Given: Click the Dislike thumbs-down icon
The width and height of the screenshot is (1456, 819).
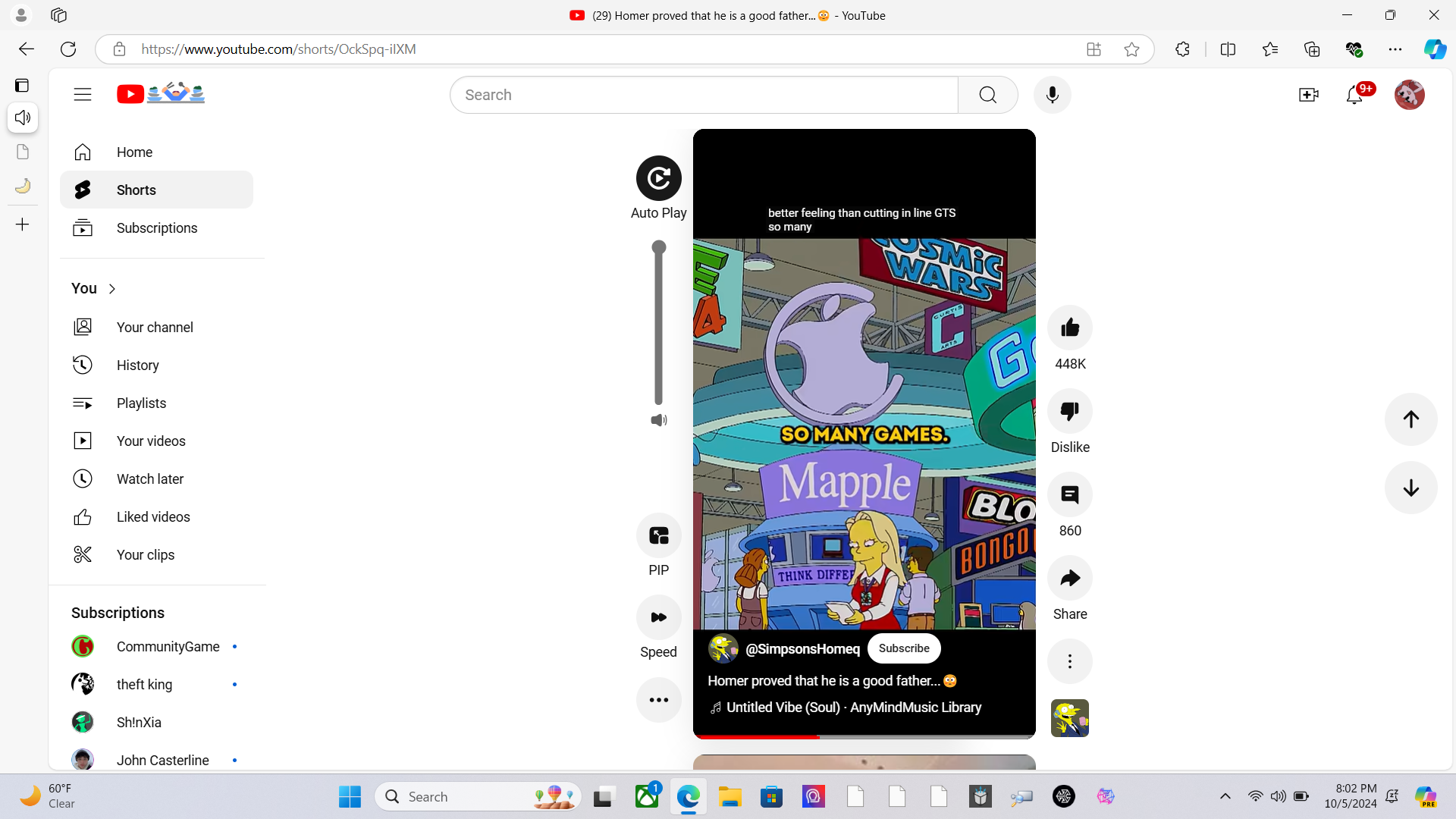Looking at the screenshot, I should [1069, 411].
